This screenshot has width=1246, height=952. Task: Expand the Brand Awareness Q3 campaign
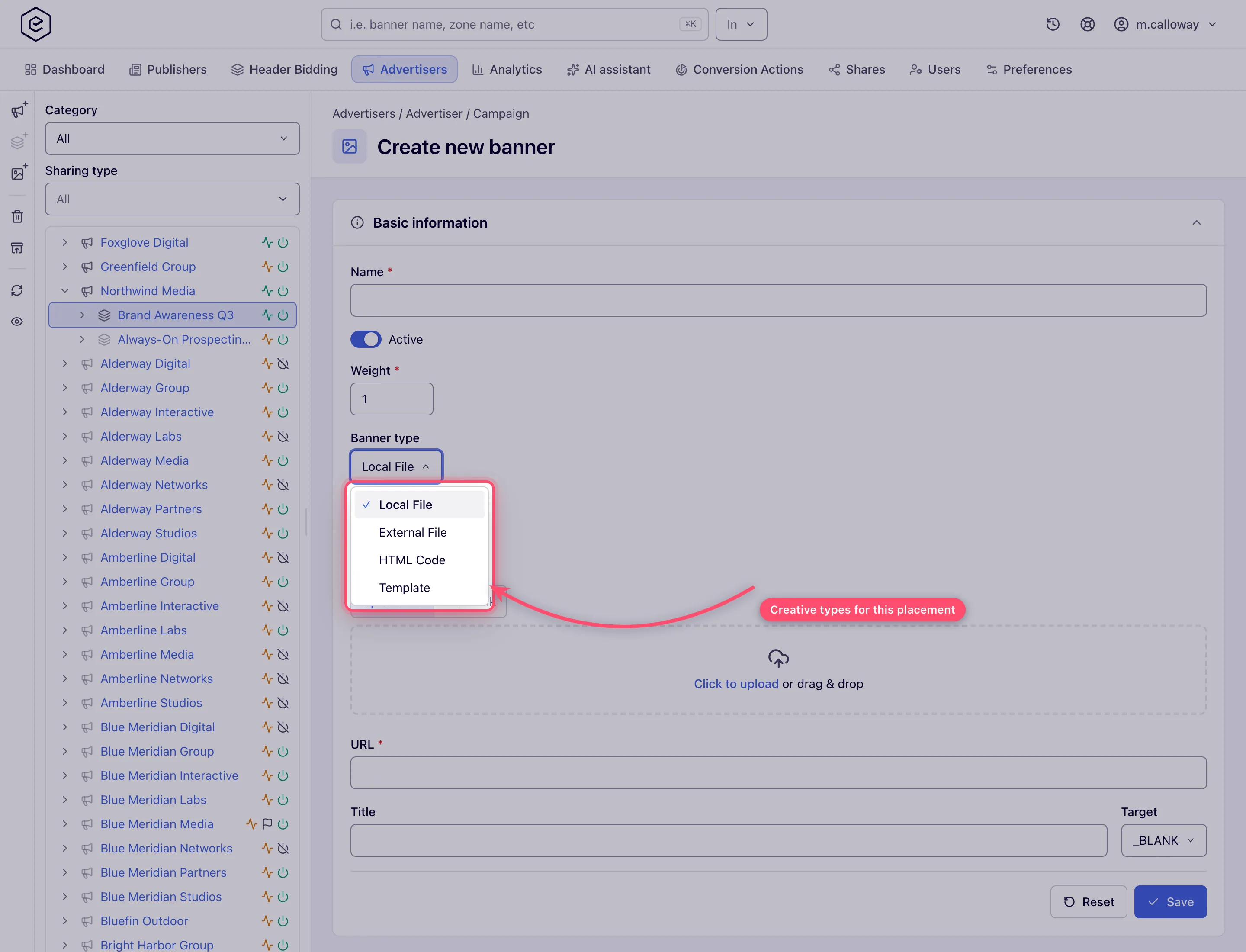tap(82, 315)
